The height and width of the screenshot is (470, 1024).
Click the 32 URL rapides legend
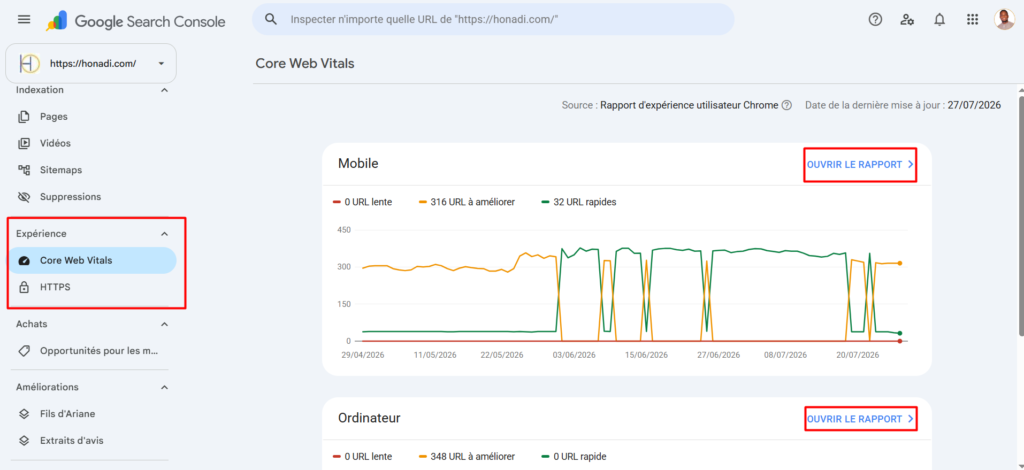[579, 202]
